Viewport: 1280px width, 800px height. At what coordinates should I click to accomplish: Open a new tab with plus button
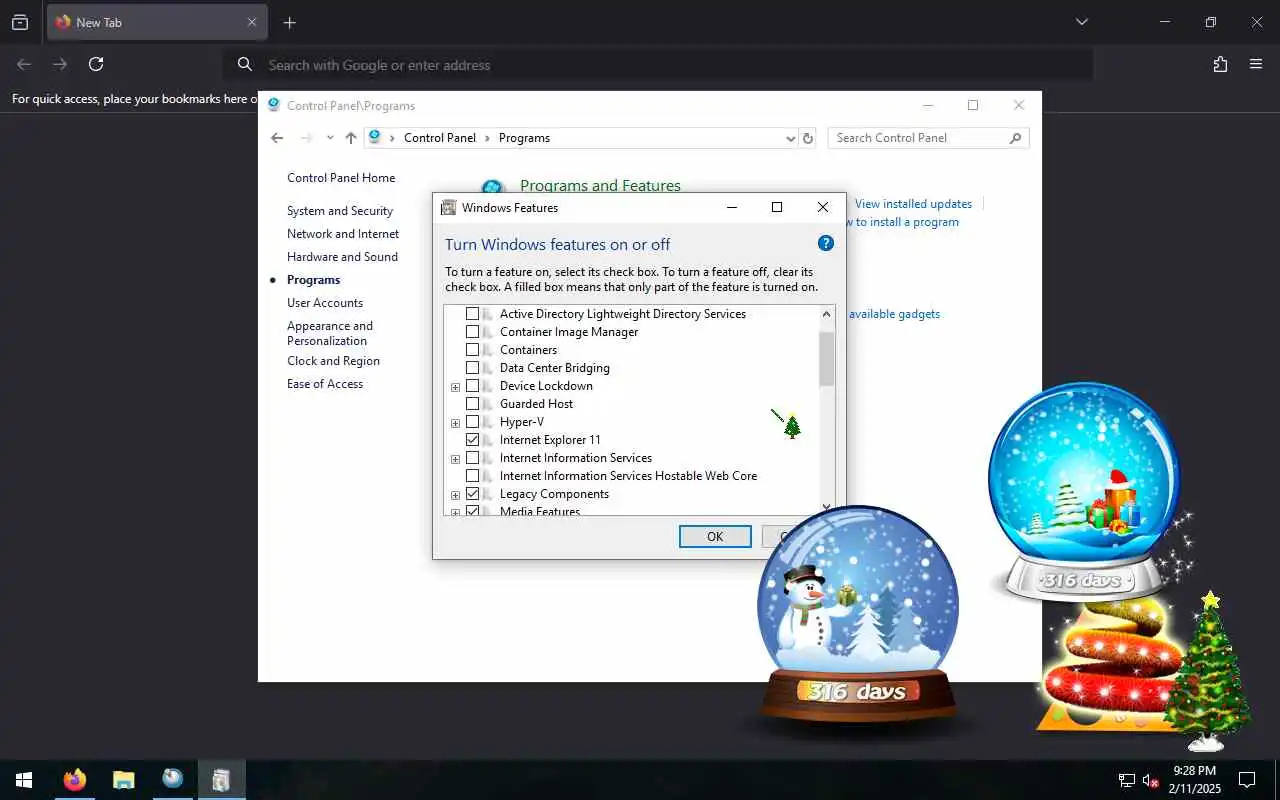coord(289,22)
